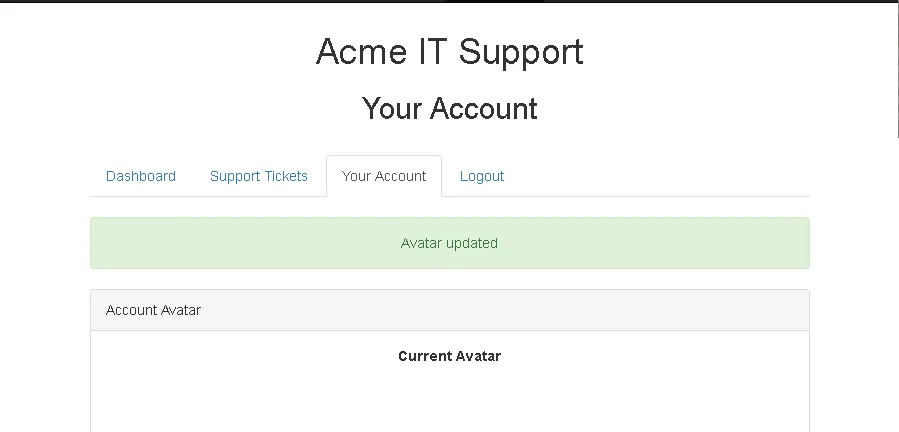
Task: Click the Account Avatar panel title text
Action: [153, 310]
